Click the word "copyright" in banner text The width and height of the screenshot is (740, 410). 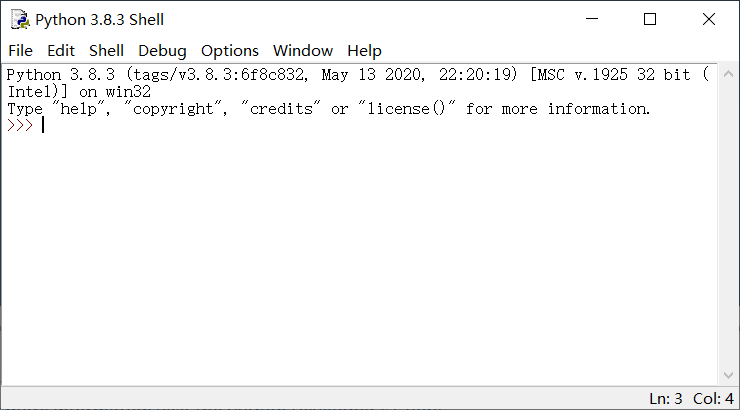pyautogui.click(x=173, y=109)
